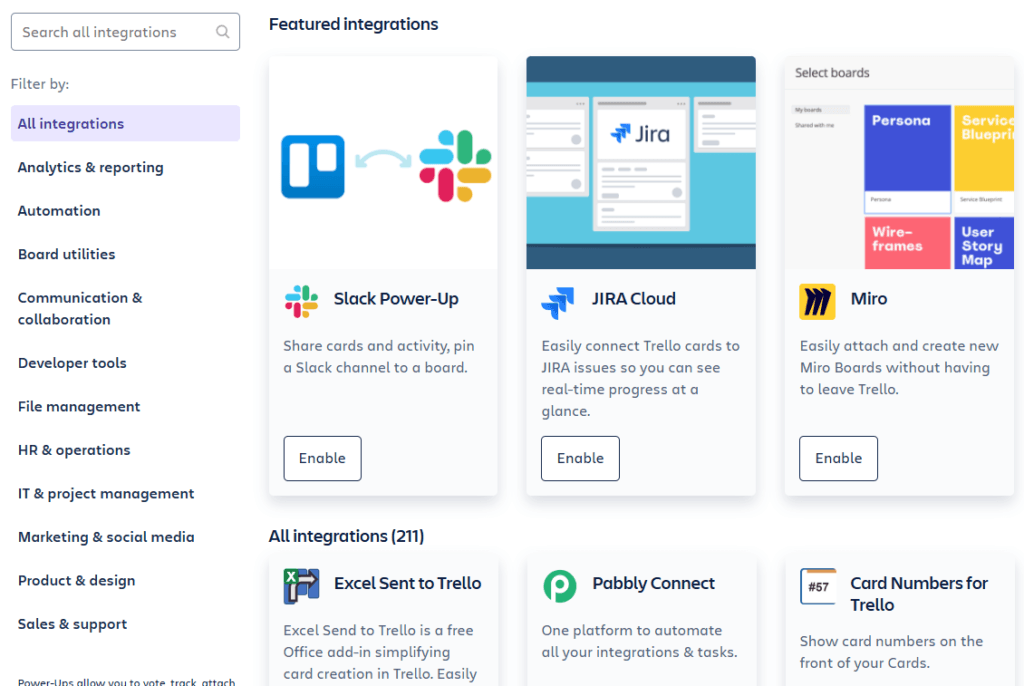Open the JIRA Cloud title

tap(633, 299)
